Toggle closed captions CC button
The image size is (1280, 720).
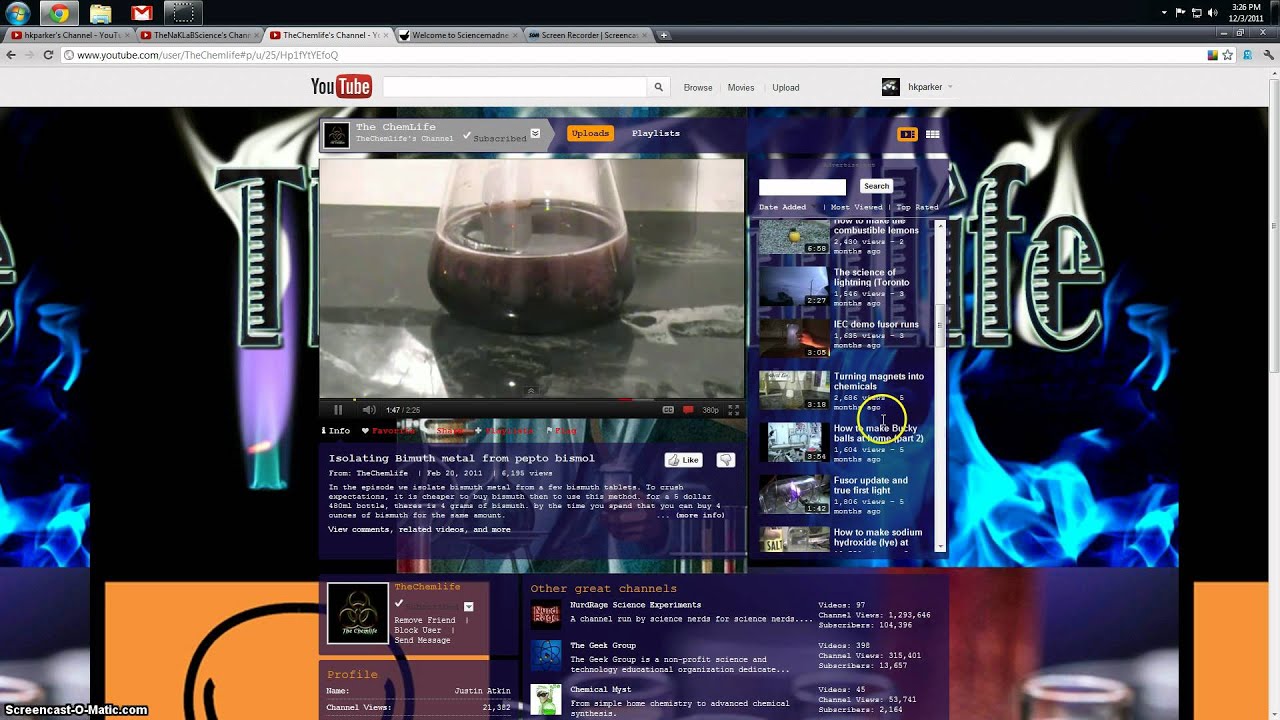coord(668,410)
